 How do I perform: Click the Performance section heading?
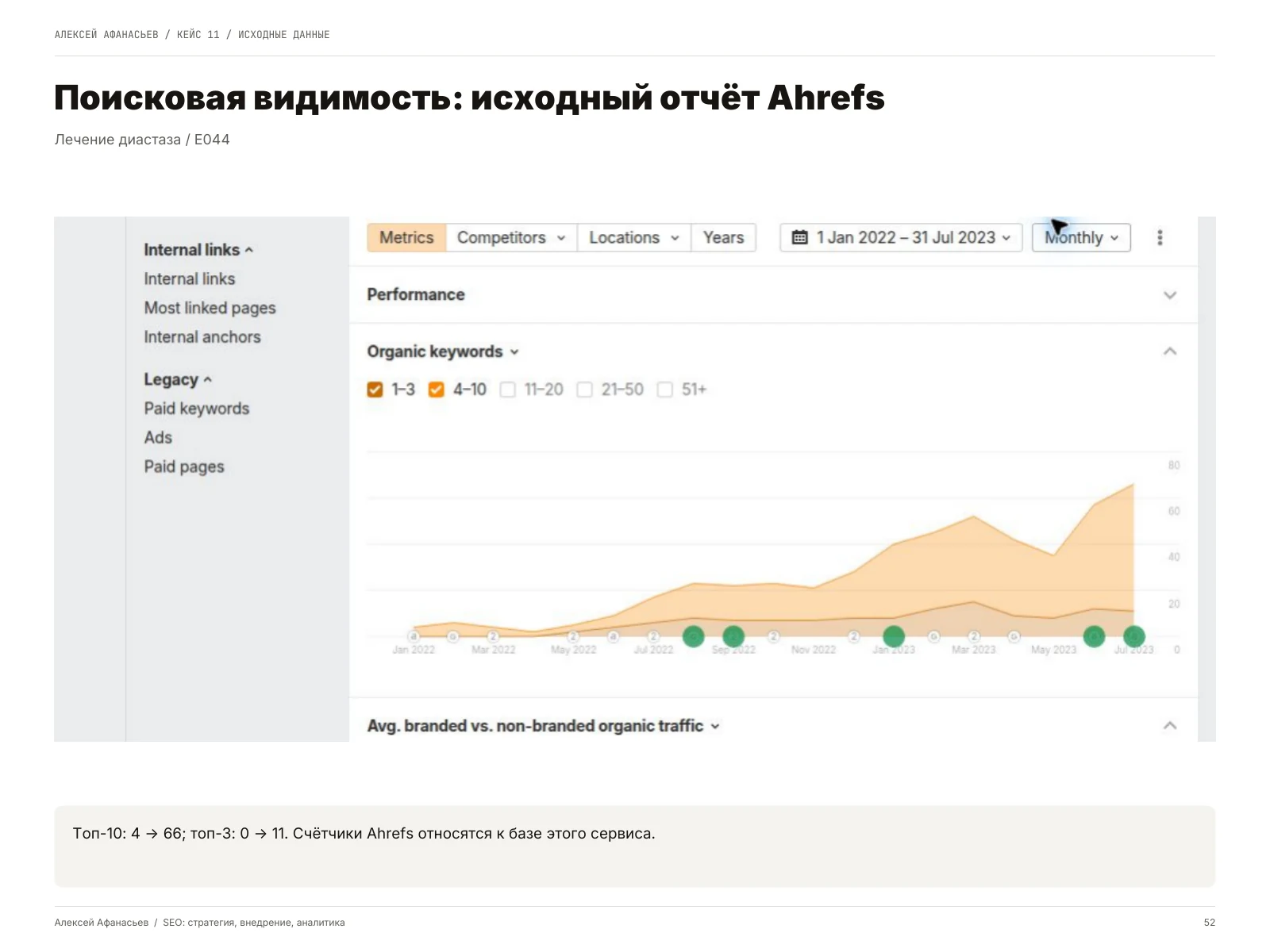click(x=416, y=294)
